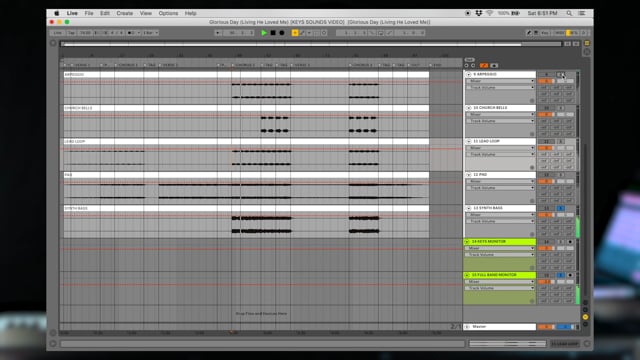Image resolution: width=640 pixels, height=360 pixels.
Task: Click the circular icon below the view selector
Action: click(587, 52)
